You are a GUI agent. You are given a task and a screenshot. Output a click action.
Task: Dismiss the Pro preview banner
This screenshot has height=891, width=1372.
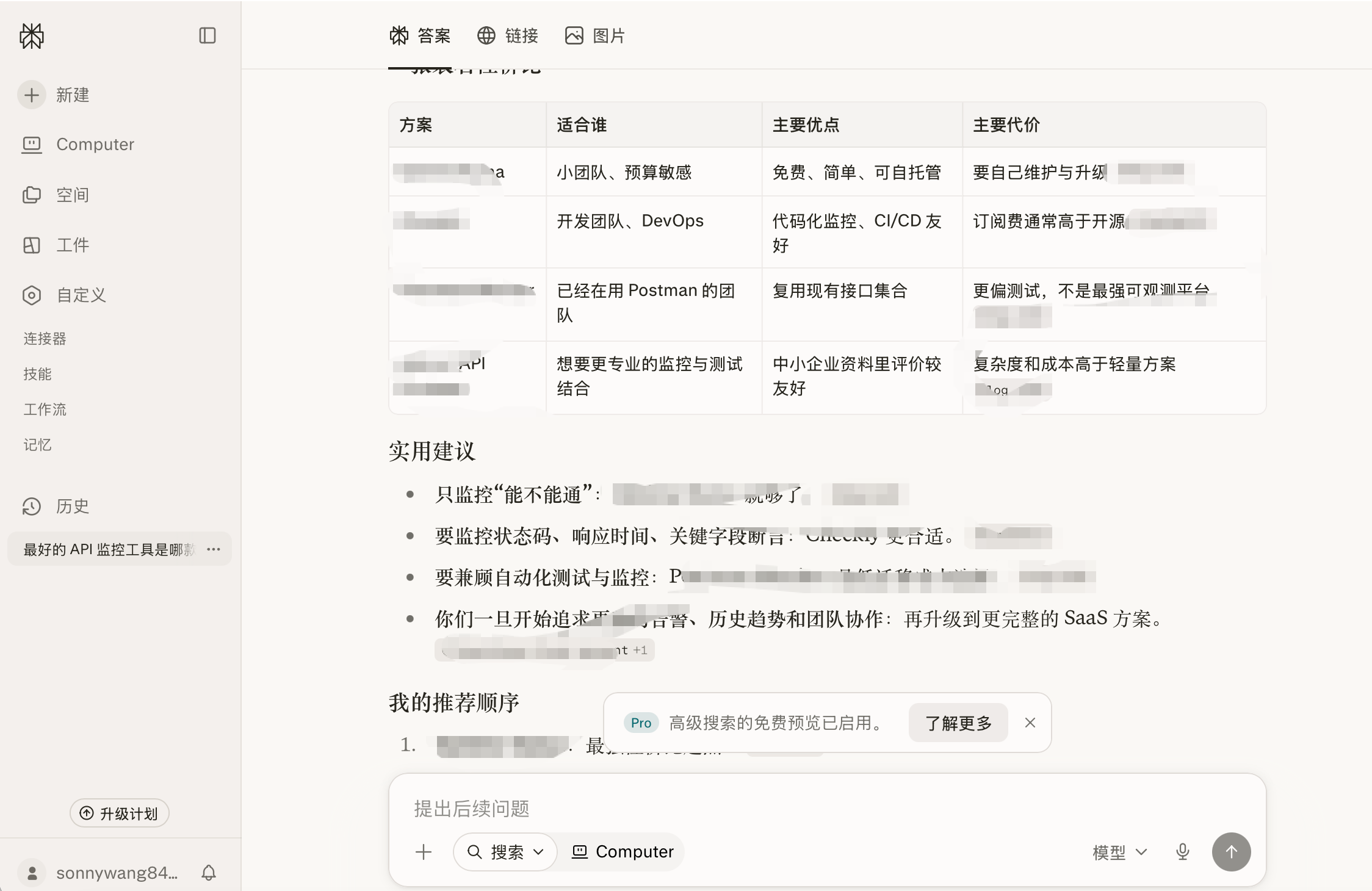pyautogui.click(x=1030, y=723)
